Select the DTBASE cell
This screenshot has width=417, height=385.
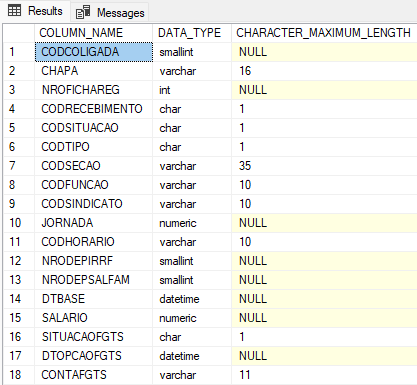[x=94, y=299]
